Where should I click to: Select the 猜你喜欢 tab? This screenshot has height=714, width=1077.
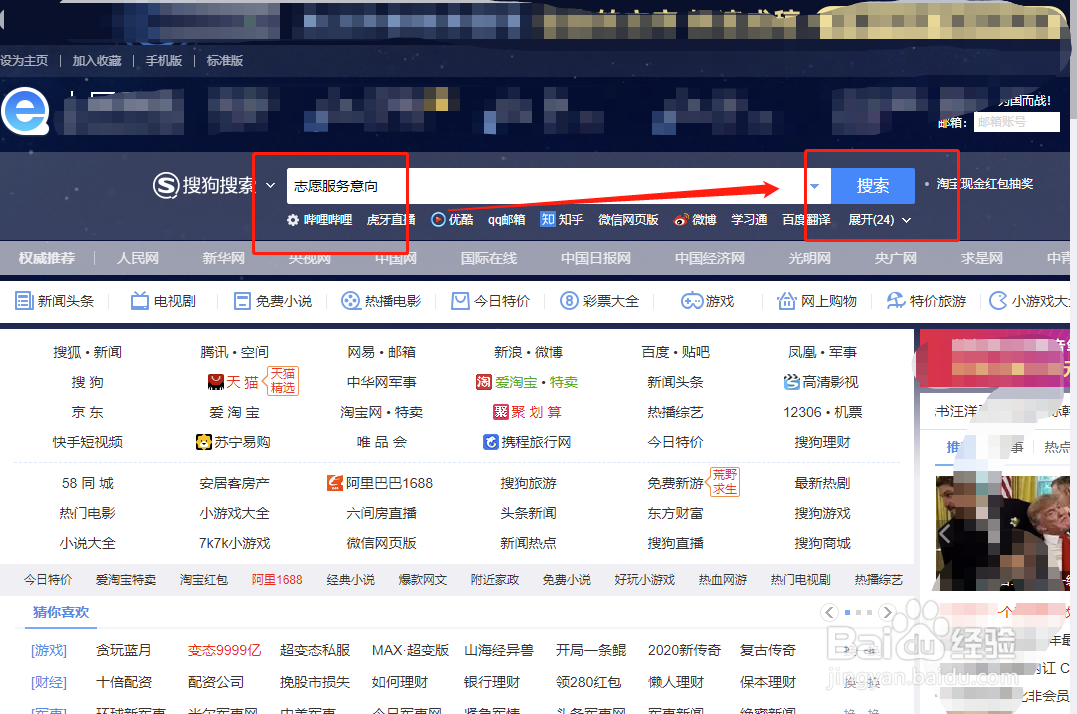(60, 612)
